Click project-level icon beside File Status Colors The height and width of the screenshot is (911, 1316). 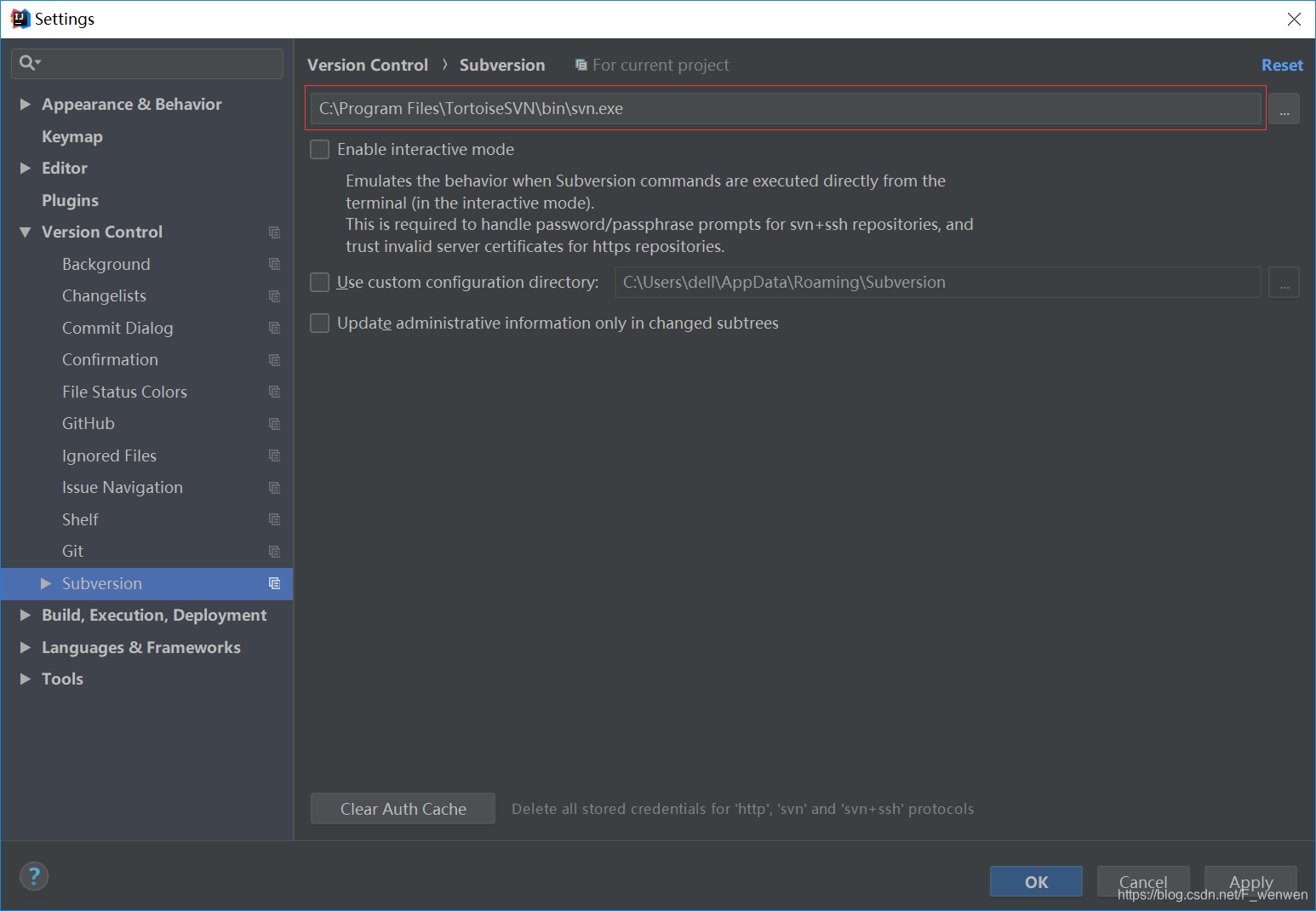point(274,392)
